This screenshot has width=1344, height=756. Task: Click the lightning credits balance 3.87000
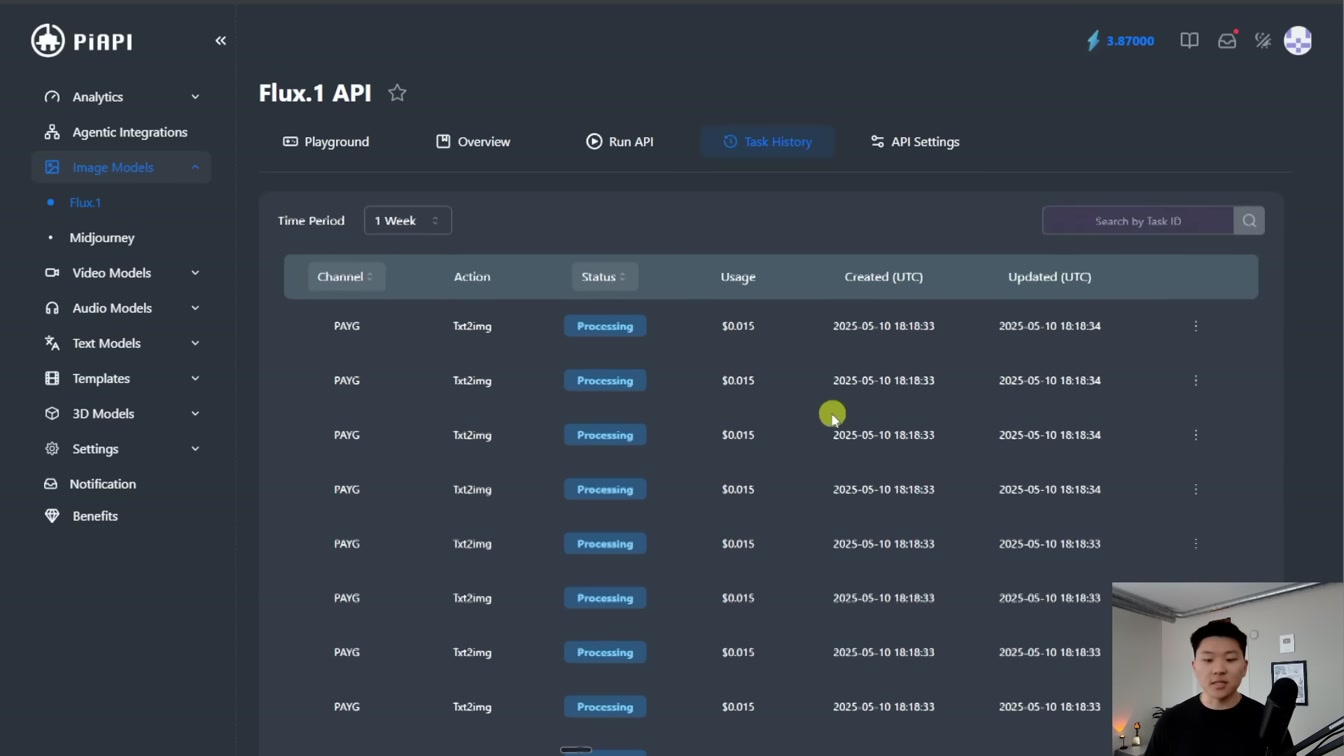[x=1121, y=41]
